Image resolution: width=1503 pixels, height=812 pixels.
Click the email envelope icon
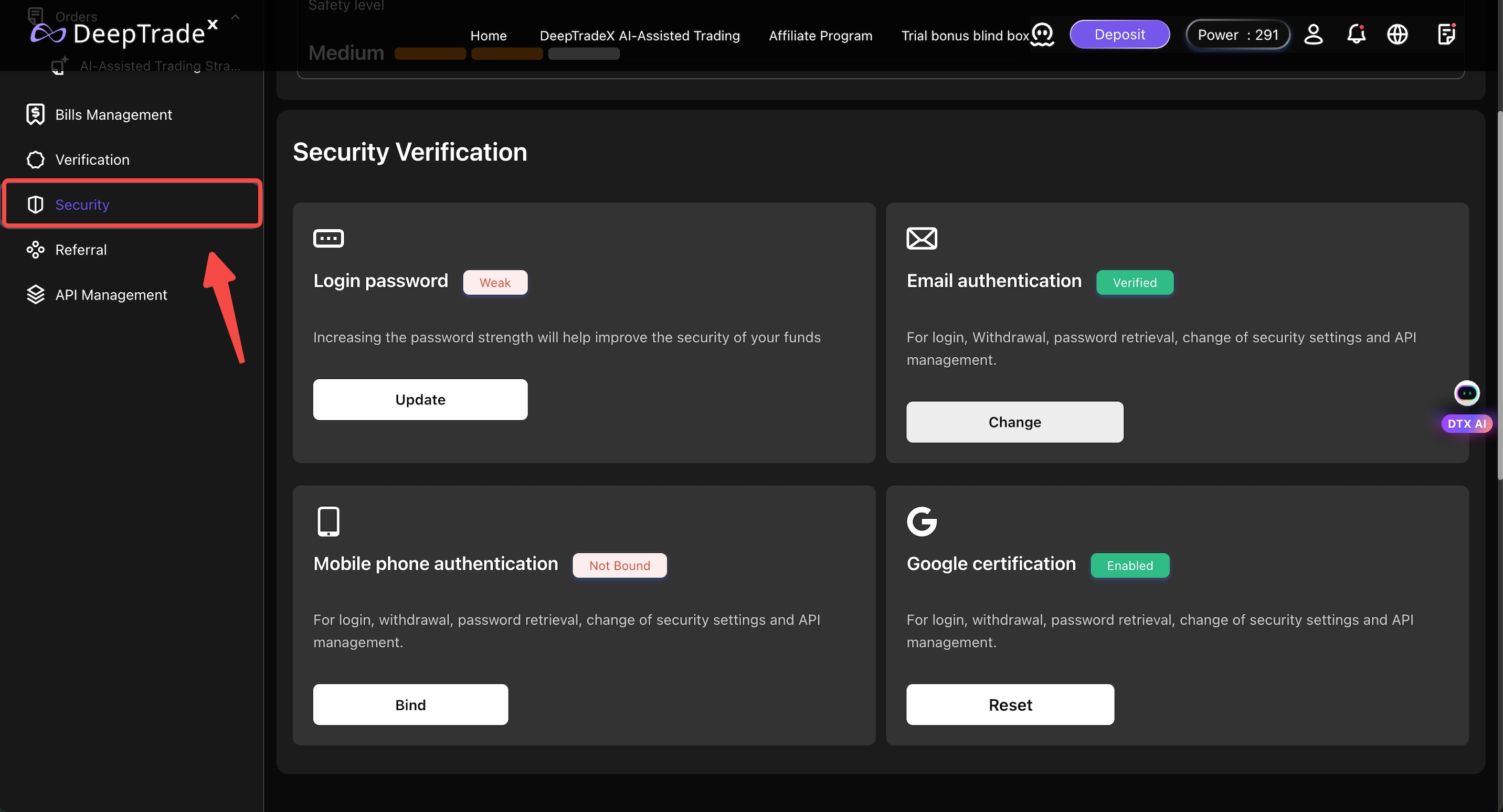(922, 238)
